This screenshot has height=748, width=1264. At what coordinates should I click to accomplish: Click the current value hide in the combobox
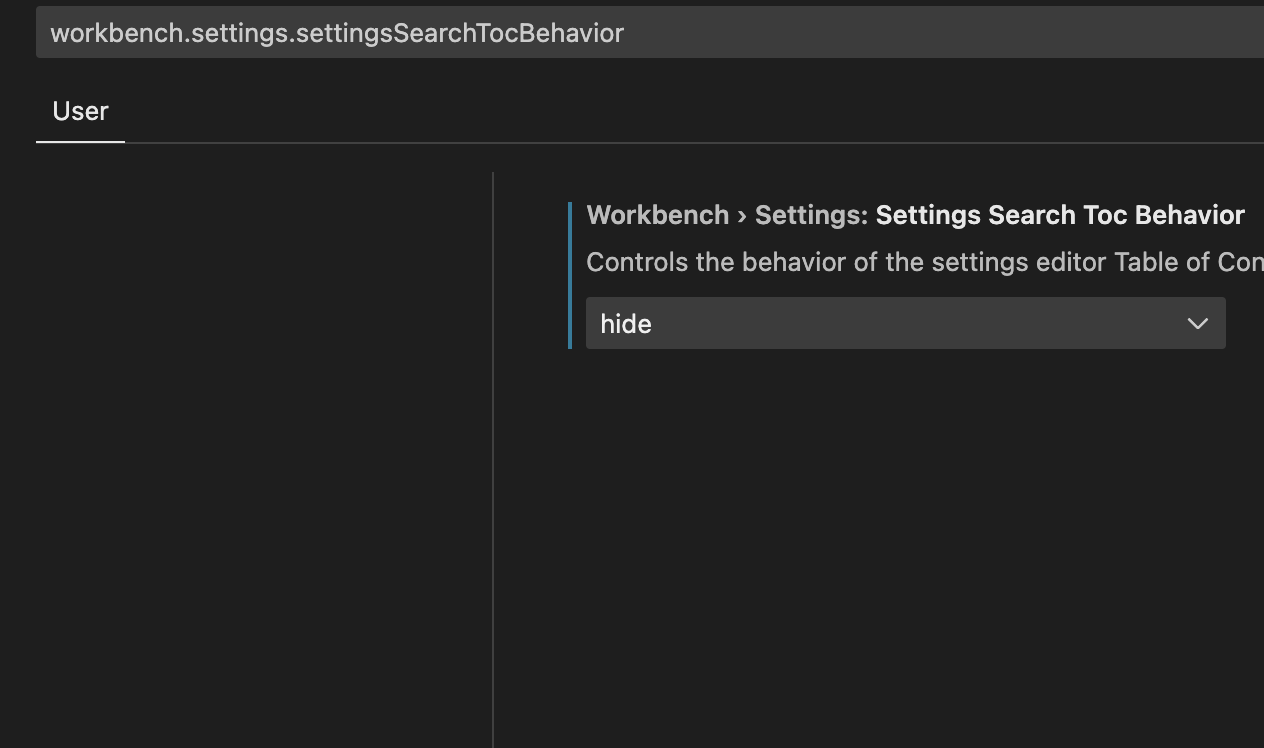coord(625,323)
